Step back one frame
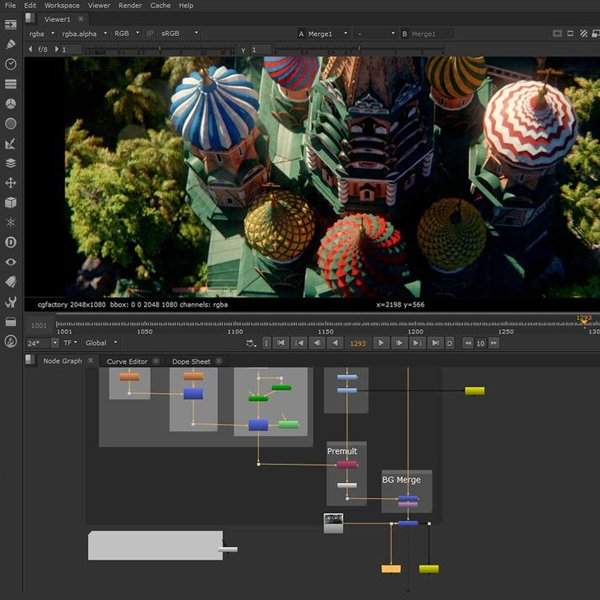This screenshot has height=600, width=600. [317, 343]
